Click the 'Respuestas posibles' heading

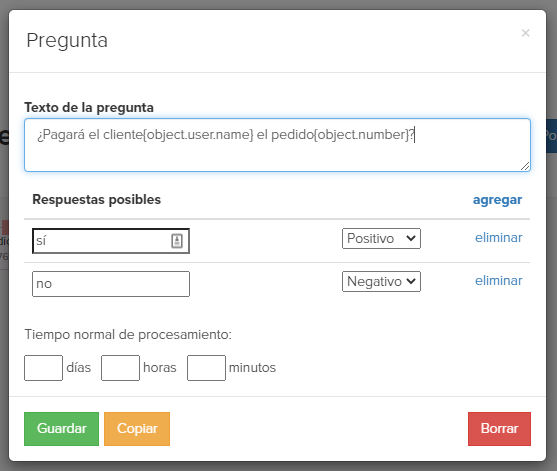97,200
